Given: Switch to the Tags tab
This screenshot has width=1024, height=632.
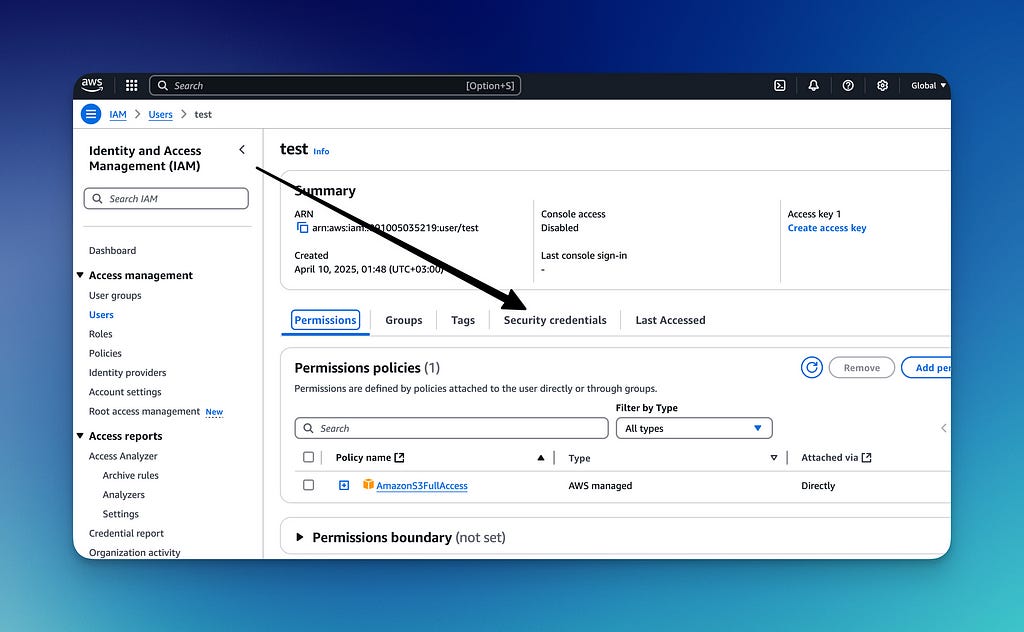Looking at the screenshot, I should [x=463, y=320].
